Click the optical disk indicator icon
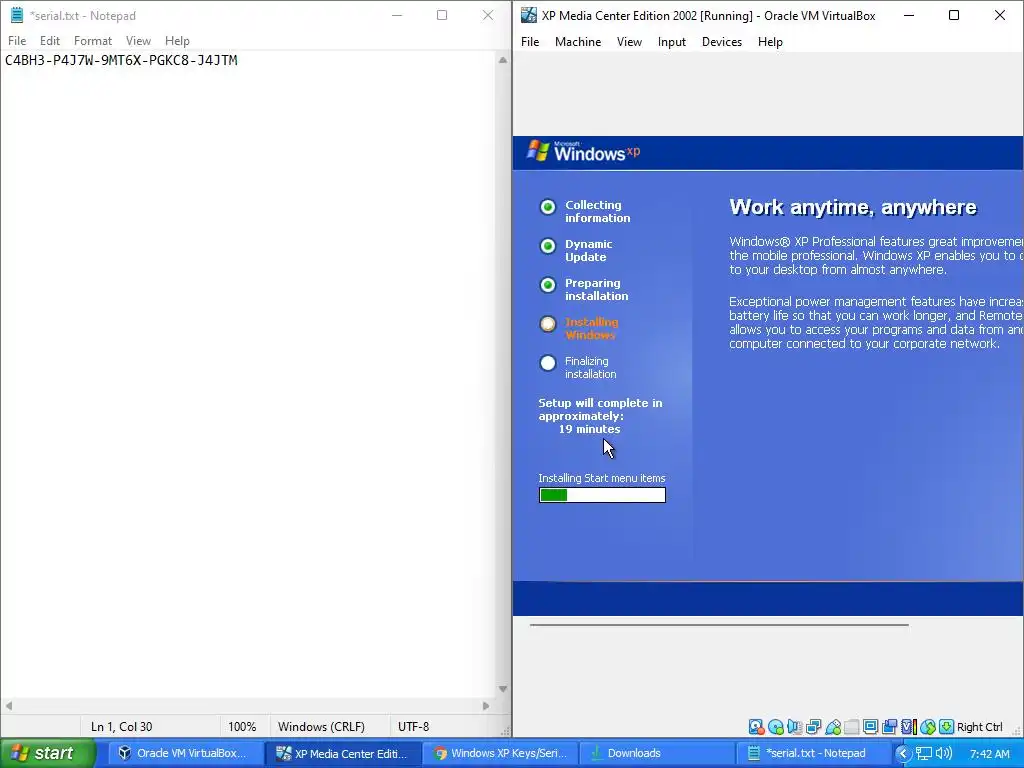 click(776, 727)
